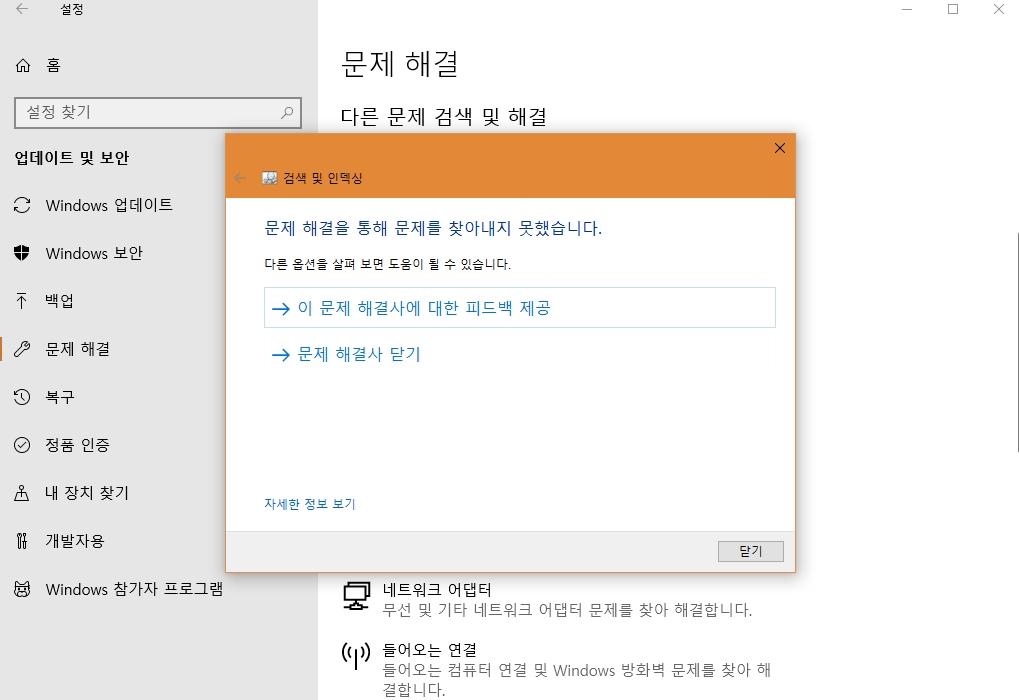Select 들어오는 연결 troubleshooter title

[x=430, y=649]
